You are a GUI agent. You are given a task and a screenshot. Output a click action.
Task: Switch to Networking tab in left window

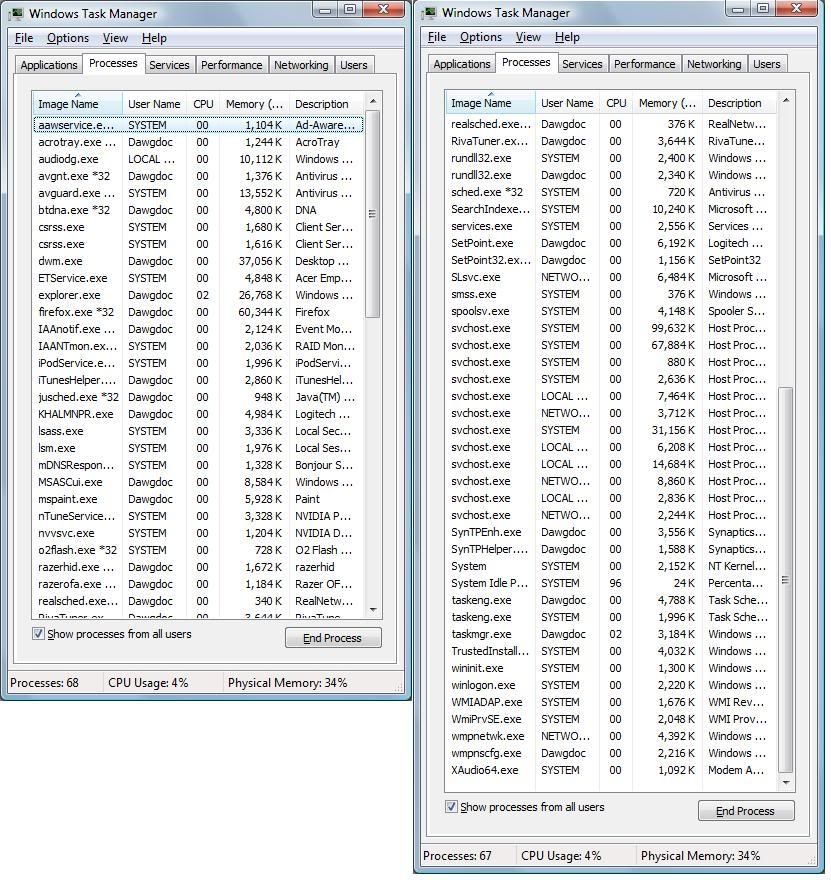tap(301, 65)
